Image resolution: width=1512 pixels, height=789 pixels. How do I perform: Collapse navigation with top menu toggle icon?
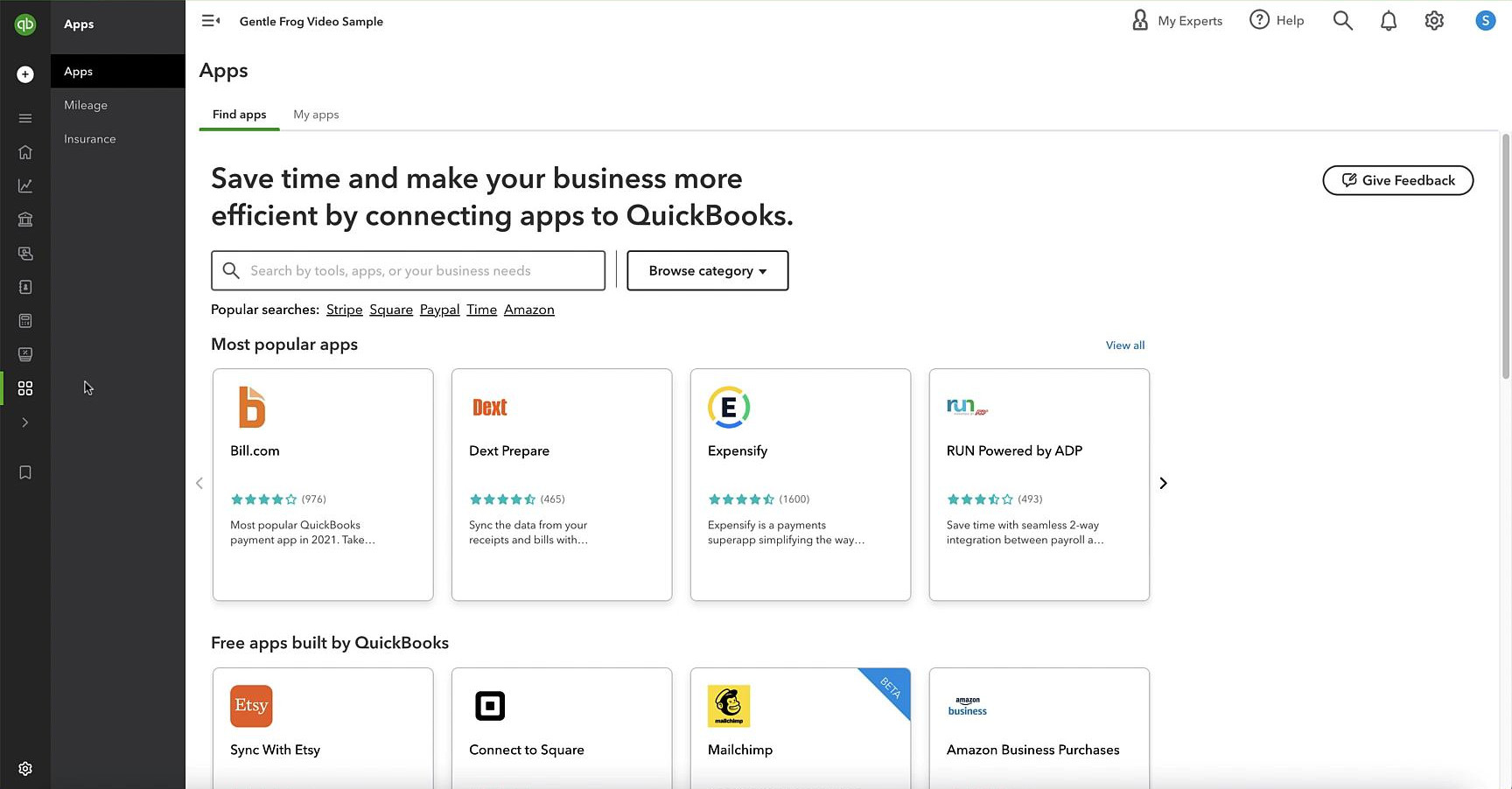click(x=211, y=21)
